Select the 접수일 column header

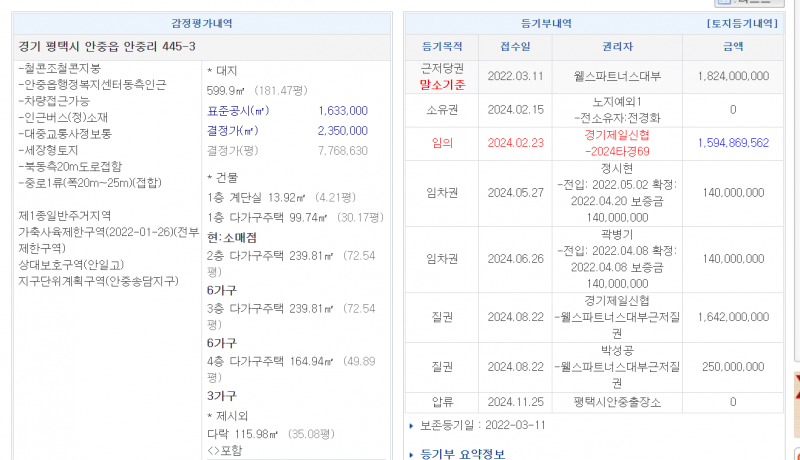(x=515, y=46)
